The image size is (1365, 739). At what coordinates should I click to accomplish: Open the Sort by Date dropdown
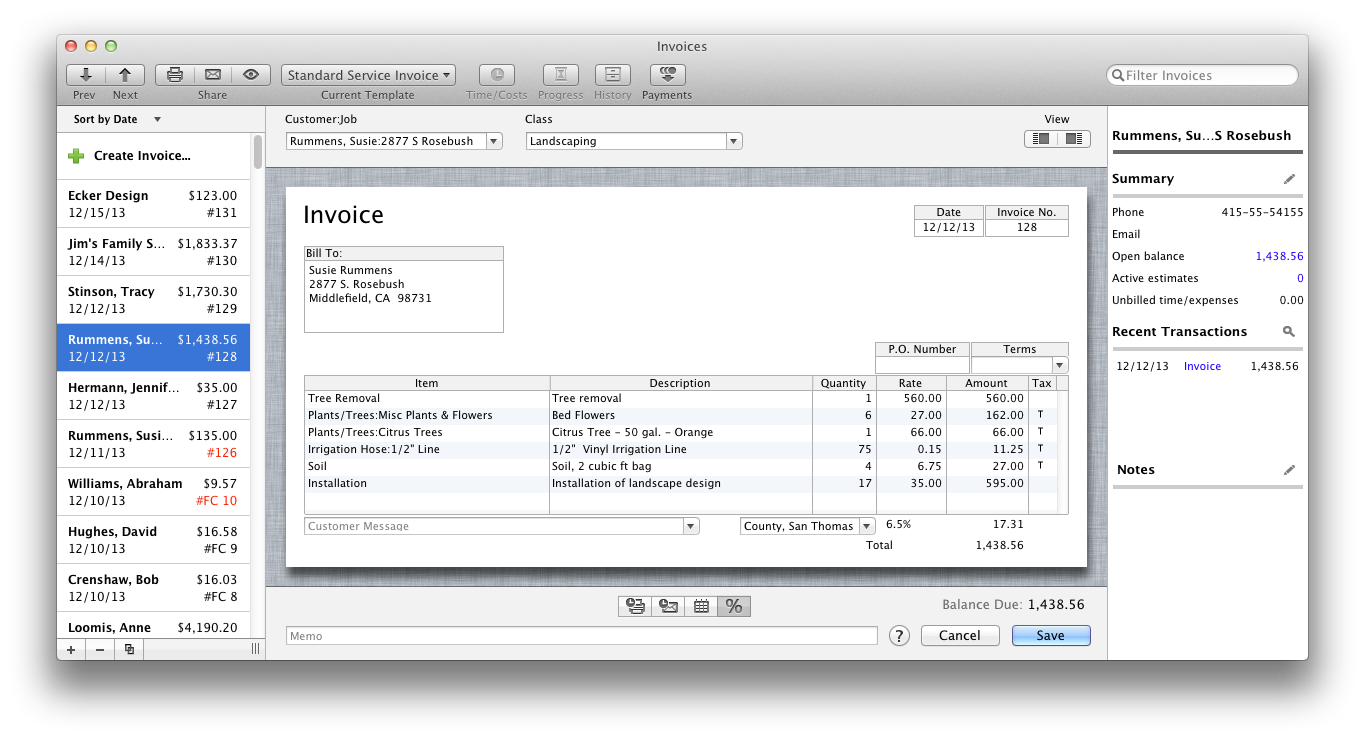(x=117, y=119)
